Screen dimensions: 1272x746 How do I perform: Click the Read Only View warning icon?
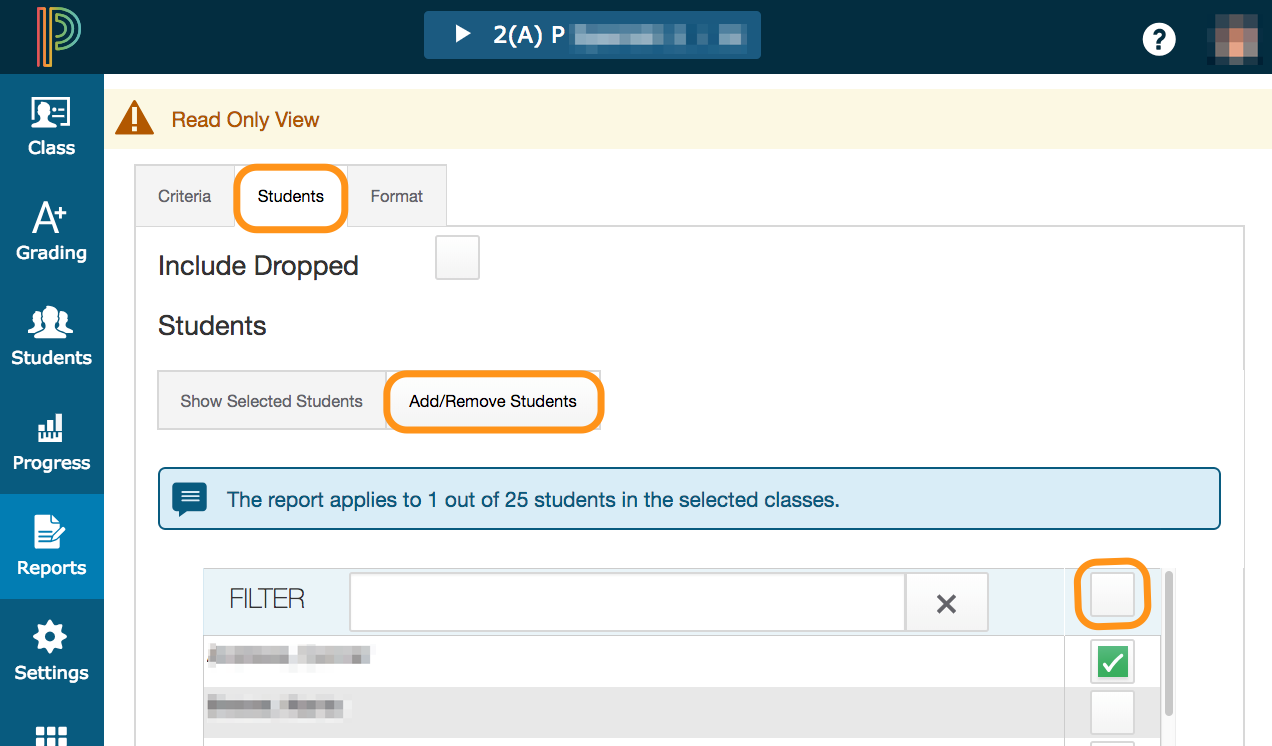[x=135, y=119]
